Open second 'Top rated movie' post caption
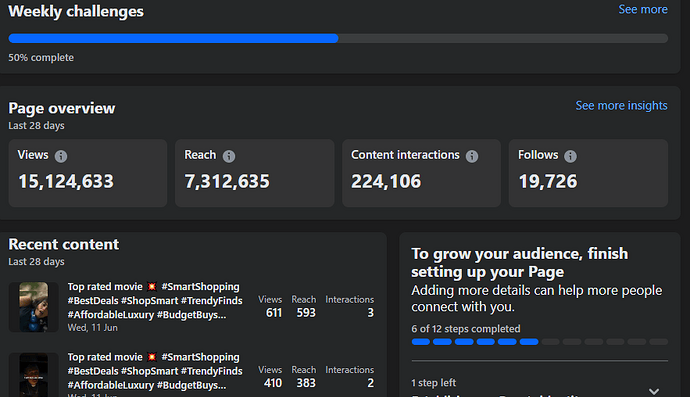690x397 pixels. (155, 371)
